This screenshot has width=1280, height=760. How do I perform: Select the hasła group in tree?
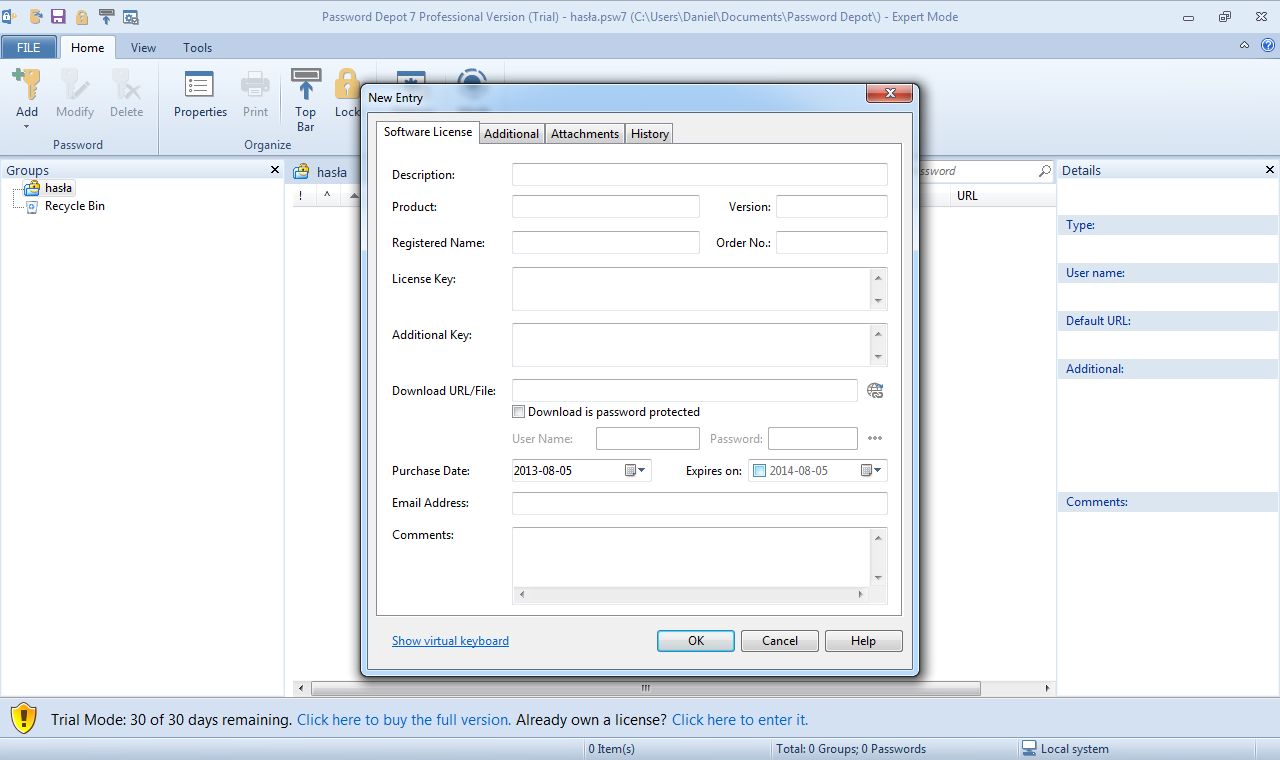pyautogui.click(x=58, y=188)
